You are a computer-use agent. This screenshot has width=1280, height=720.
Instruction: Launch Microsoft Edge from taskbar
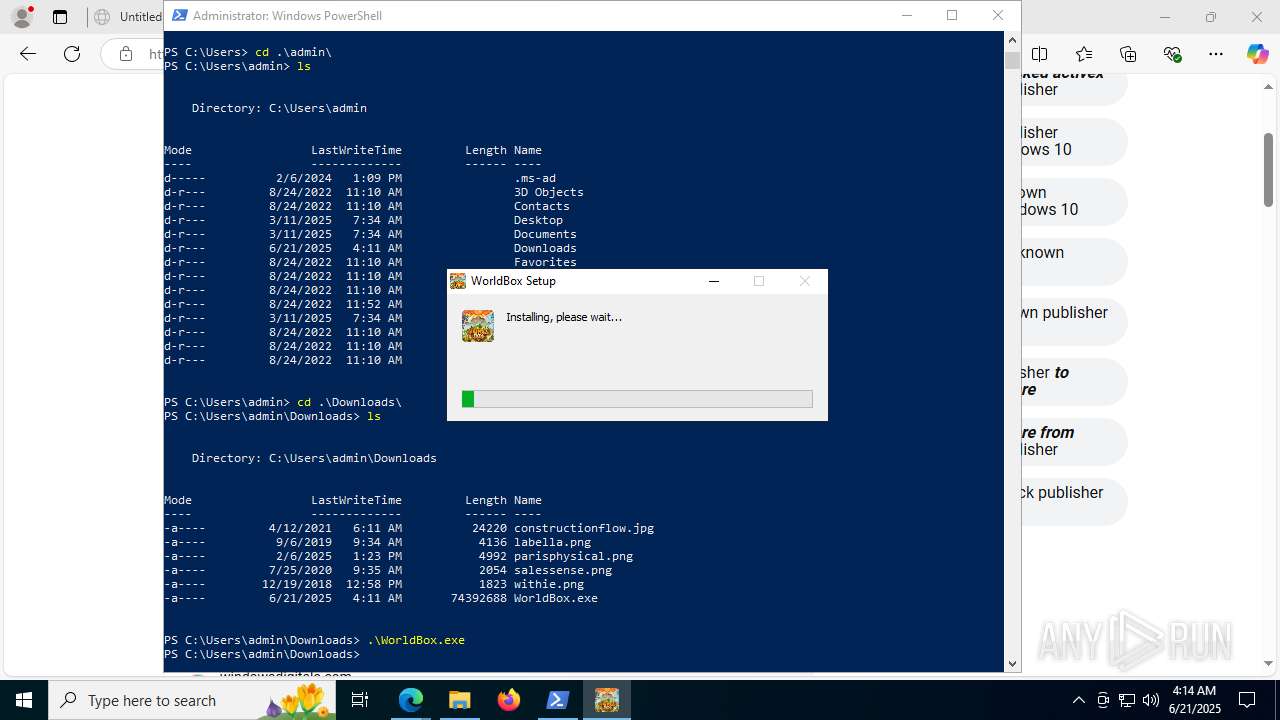411,700
